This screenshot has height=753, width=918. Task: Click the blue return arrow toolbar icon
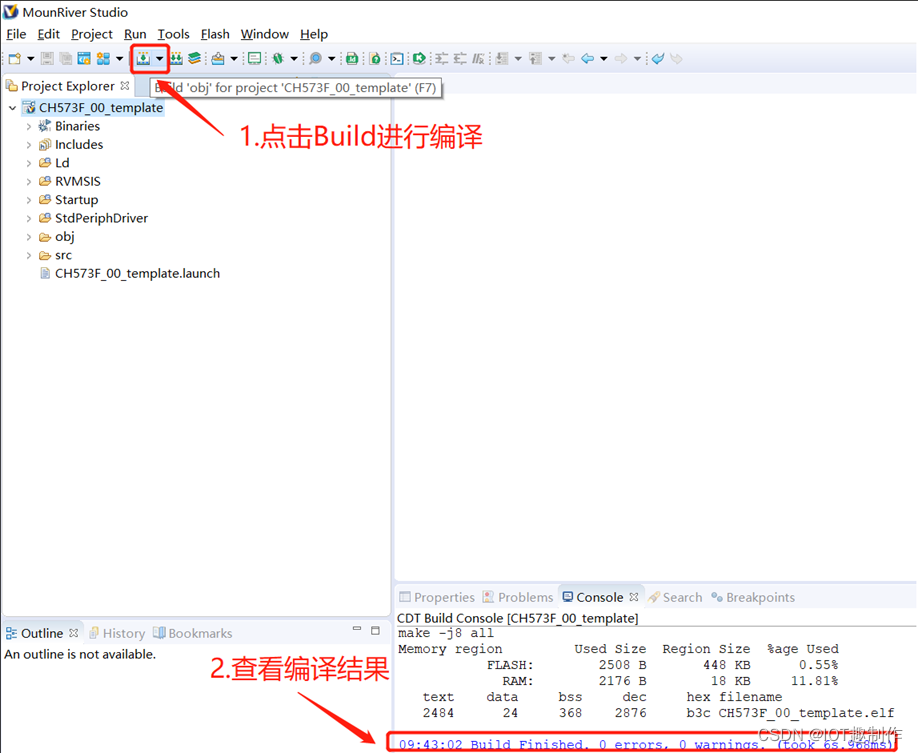(658, 59)
